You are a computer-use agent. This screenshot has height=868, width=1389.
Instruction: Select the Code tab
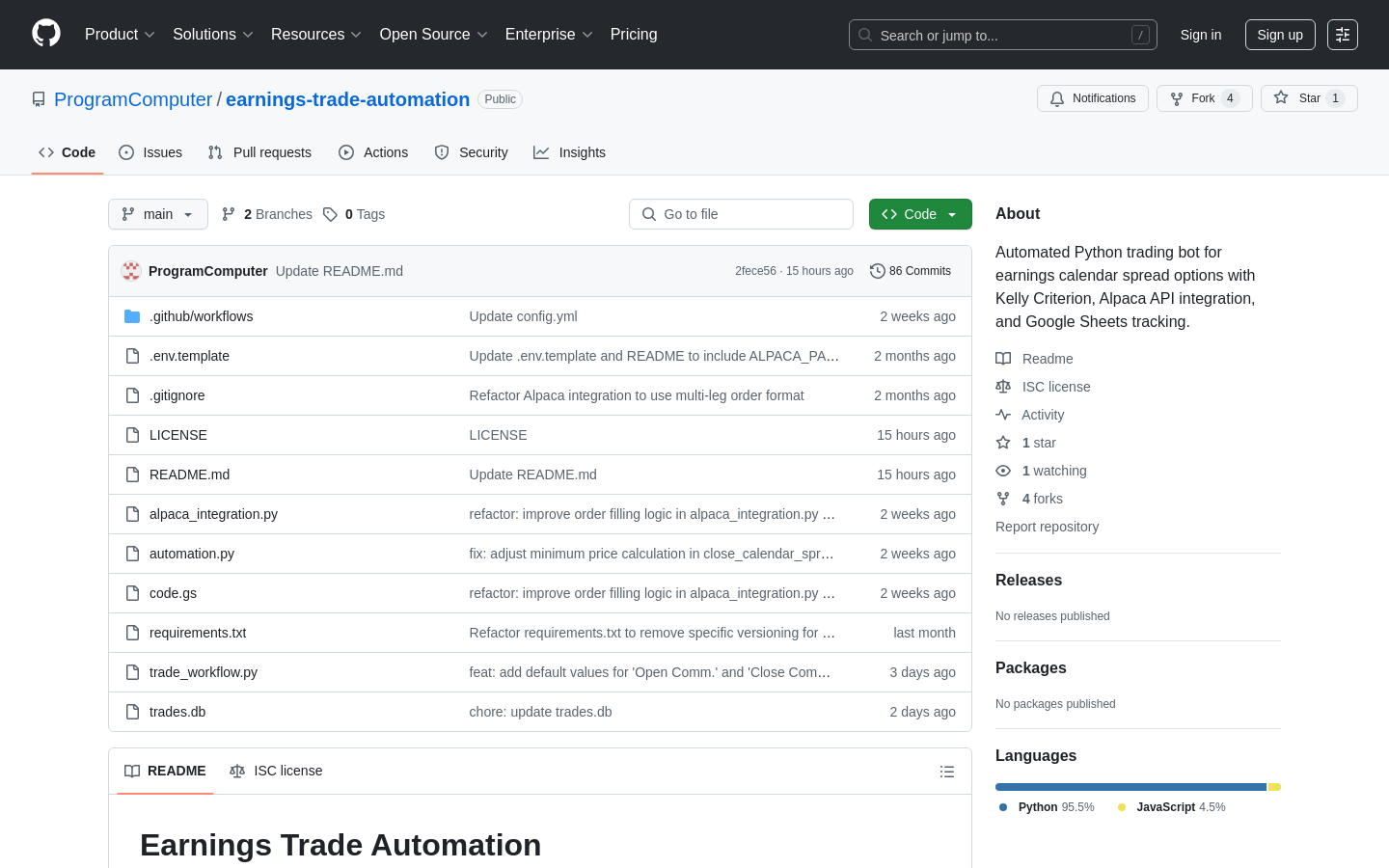pyautogui.click(x=67, y=152)
